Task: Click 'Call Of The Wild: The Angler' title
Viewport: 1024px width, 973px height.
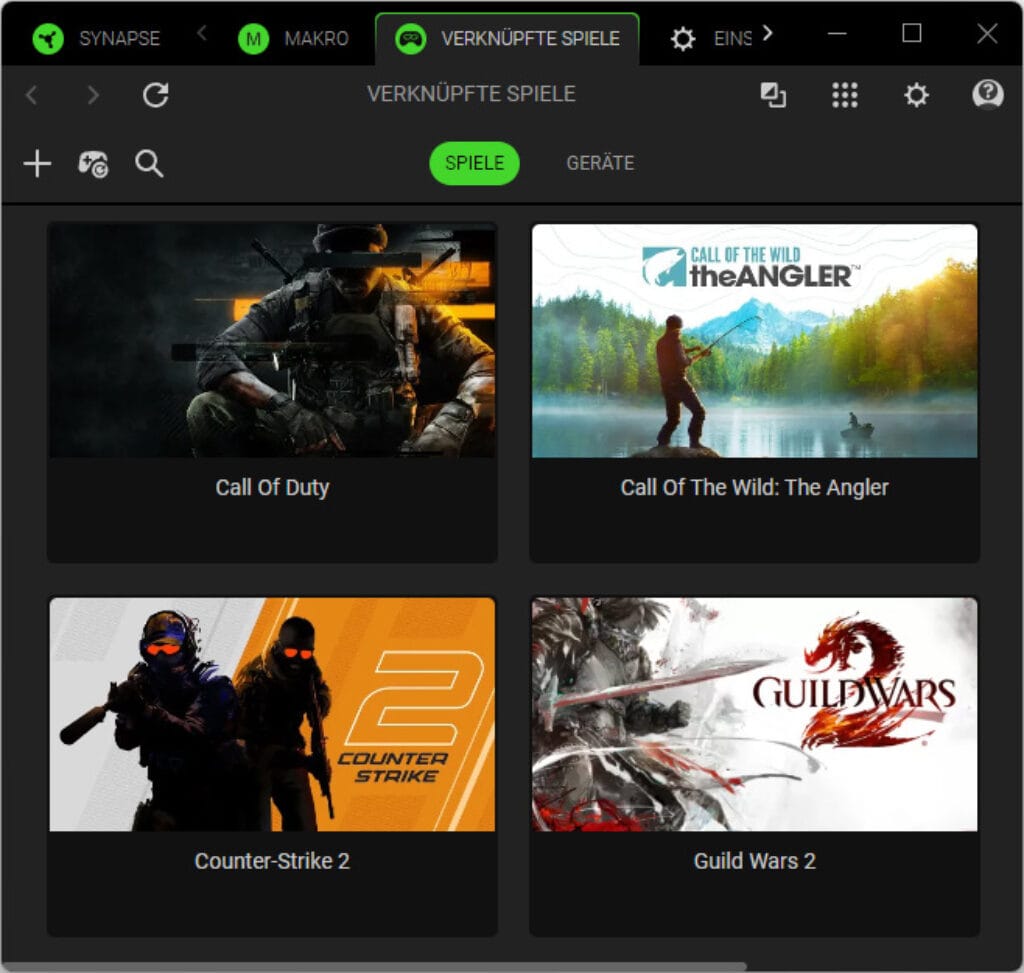Action: [x=754, y=487]
